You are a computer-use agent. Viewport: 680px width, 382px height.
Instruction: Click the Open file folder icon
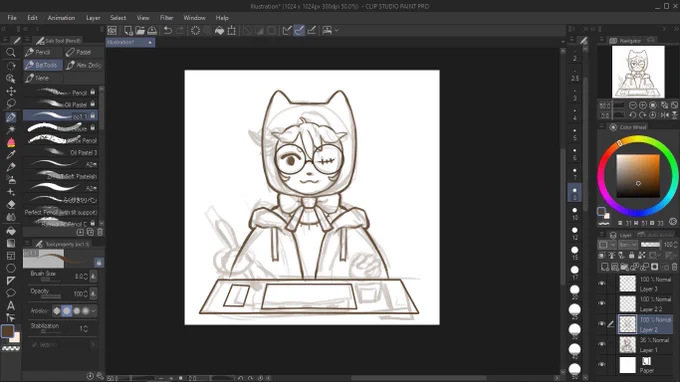[x=140, y=30]
